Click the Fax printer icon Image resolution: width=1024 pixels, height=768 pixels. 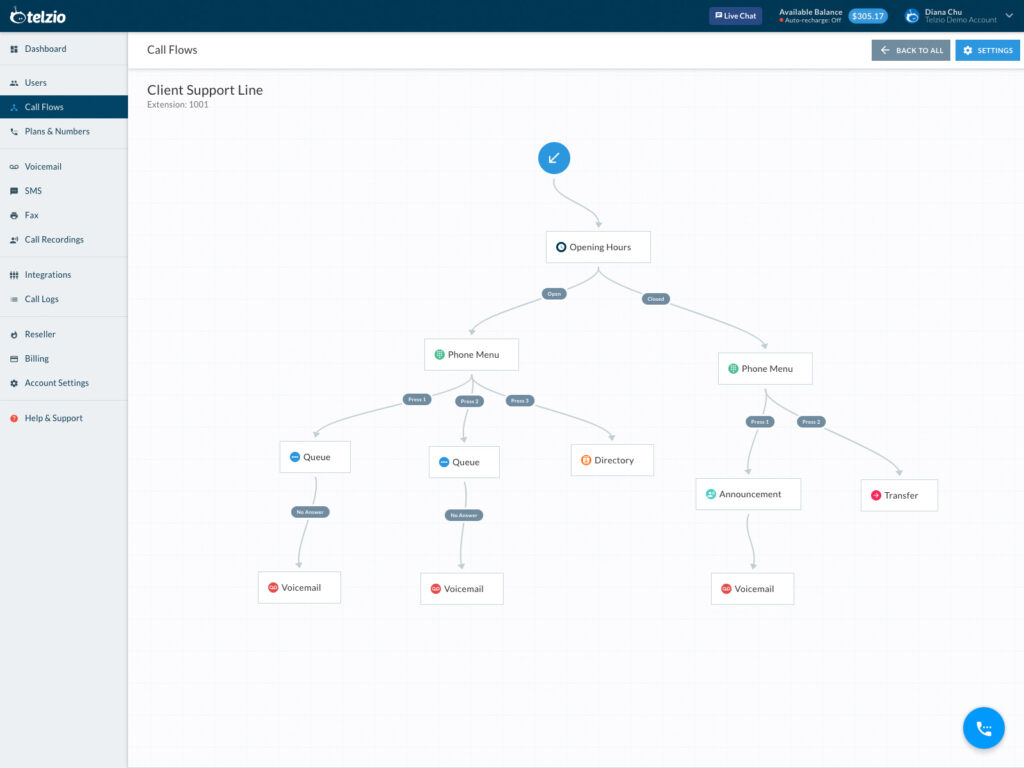(x=14, y=216)
